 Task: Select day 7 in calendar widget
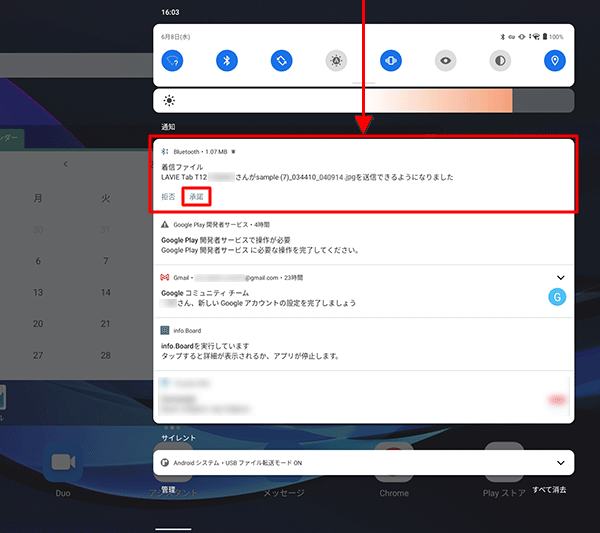(106, 261)
